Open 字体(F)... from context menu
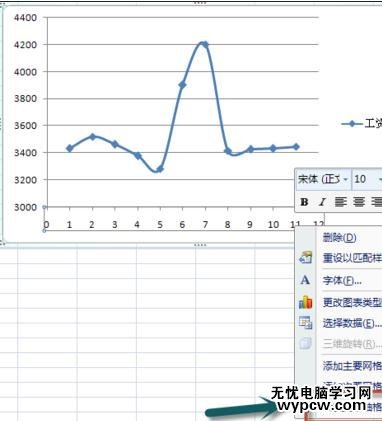Screen dimensions: 382x421 point(342,281)
